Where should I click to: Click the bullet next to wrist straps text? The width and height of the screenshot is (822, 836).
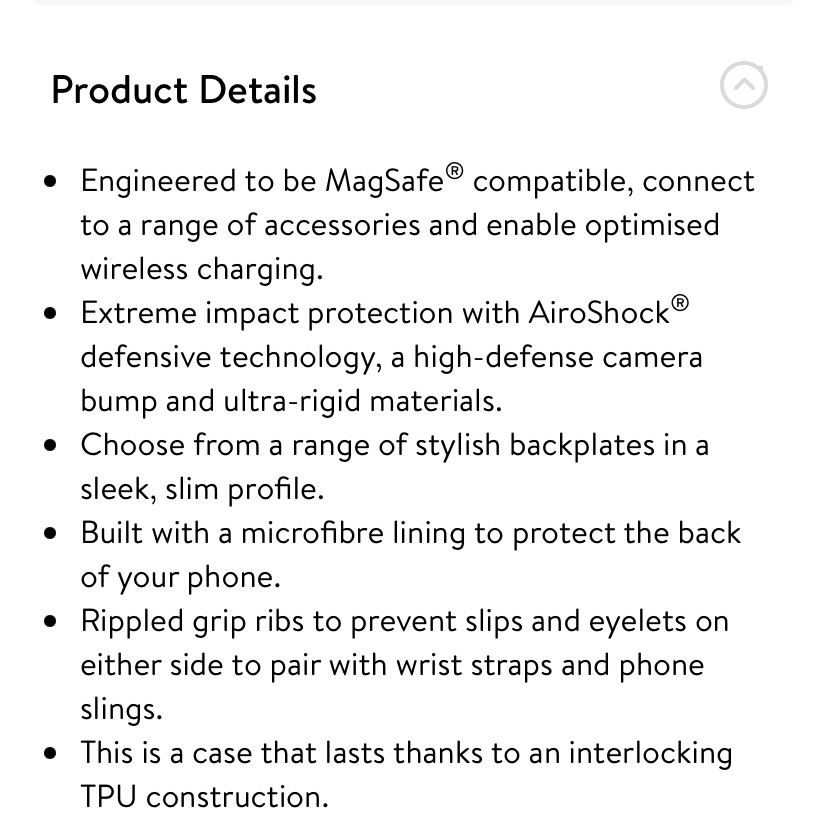coord(50,620)
